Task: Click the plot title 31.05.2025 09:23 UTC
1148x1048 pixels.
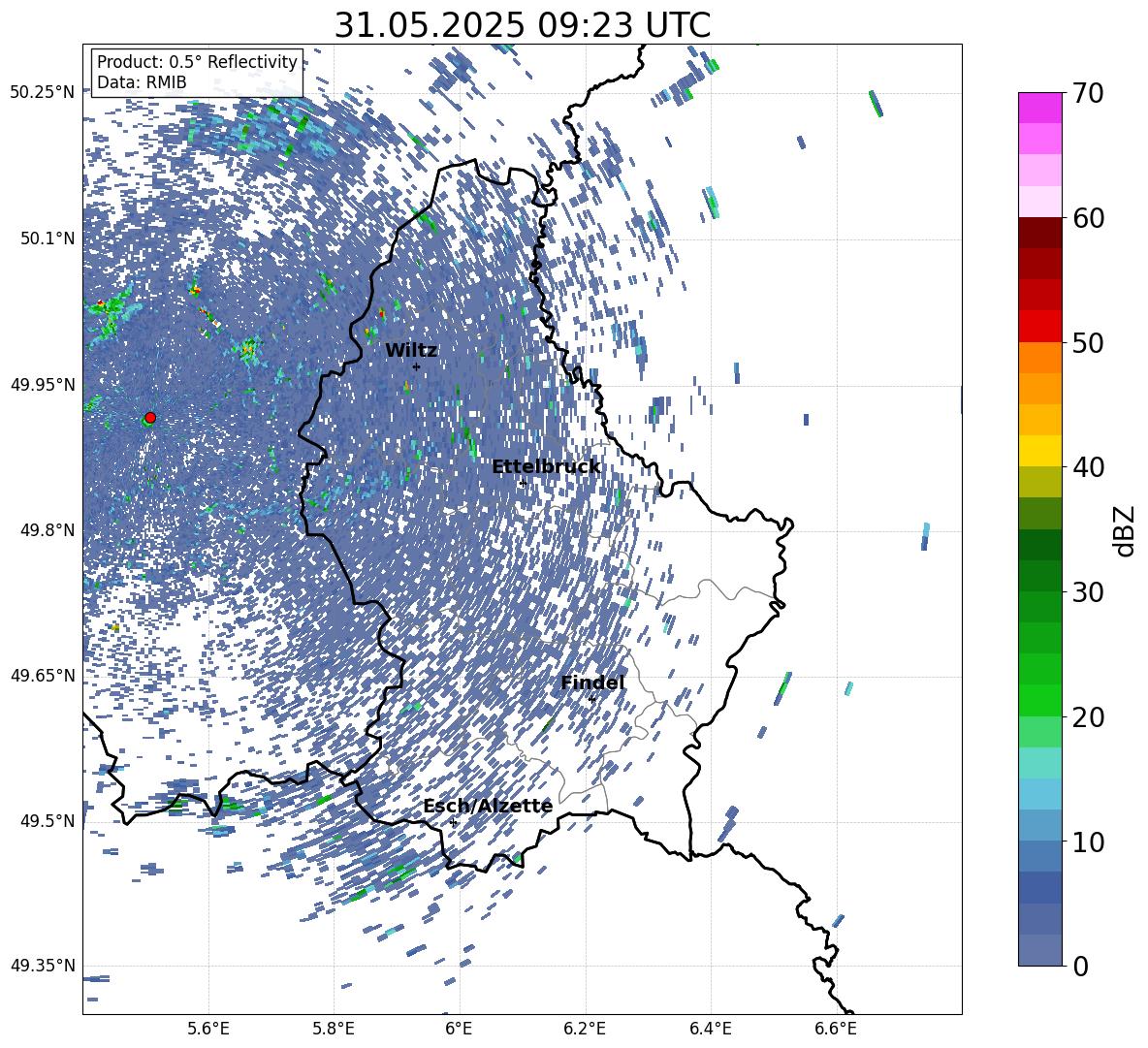Action: pos(522,25)
